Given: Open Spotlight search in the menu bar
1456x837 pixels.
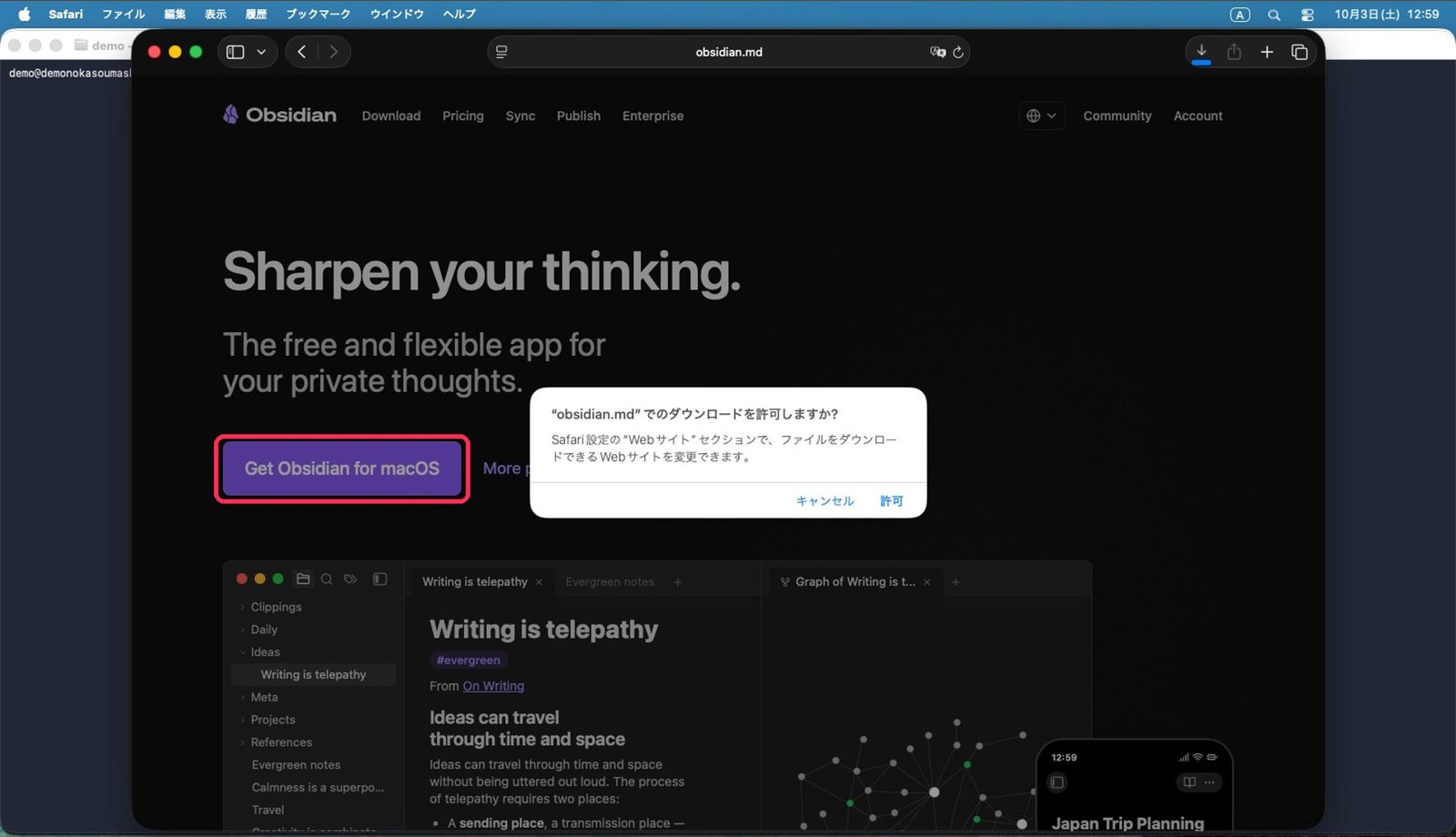Looking at the screenshot, I should point(1274,15).
